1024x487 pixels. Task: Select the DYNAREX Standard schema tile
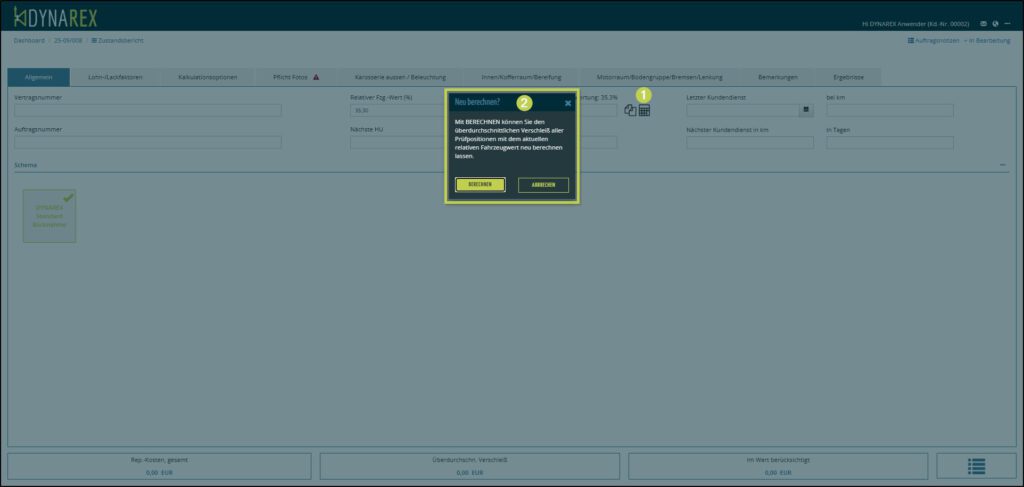tap(49, 216)
